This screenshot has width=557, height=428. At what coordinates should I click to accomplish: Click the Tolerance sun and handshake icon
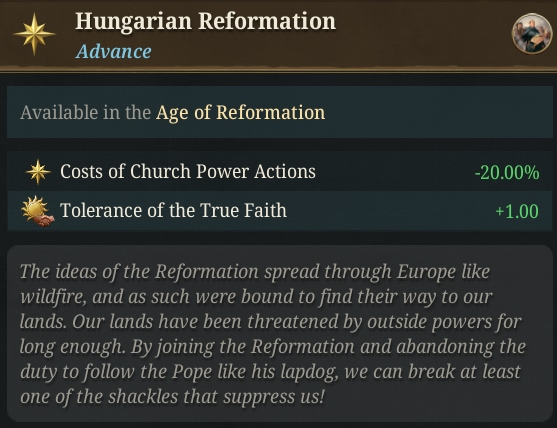(x=38, y=211)
